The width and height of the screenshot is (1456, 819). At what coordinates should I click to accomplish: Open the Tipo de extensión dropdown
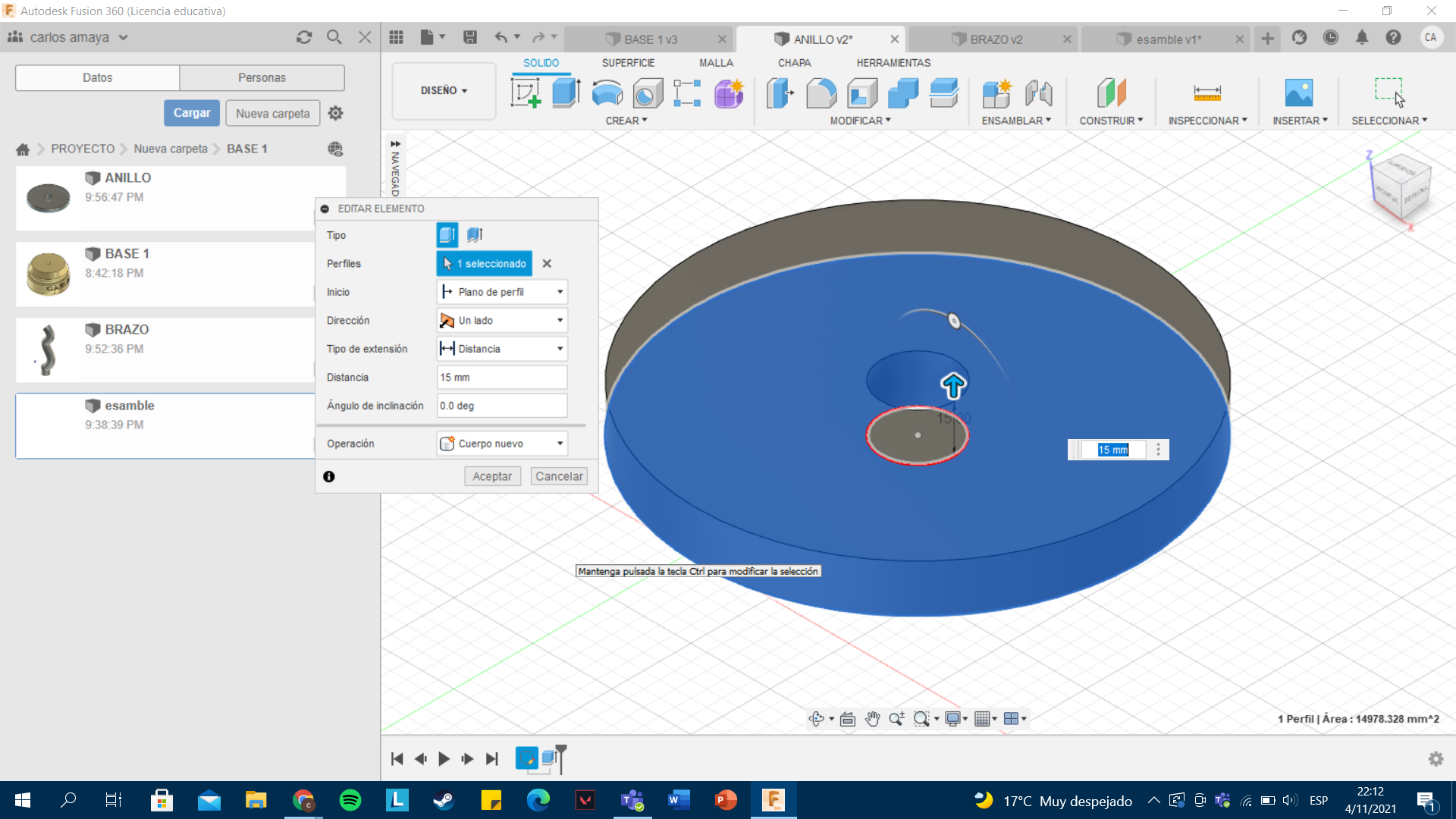pyautogui.click(x=502, y=349)
